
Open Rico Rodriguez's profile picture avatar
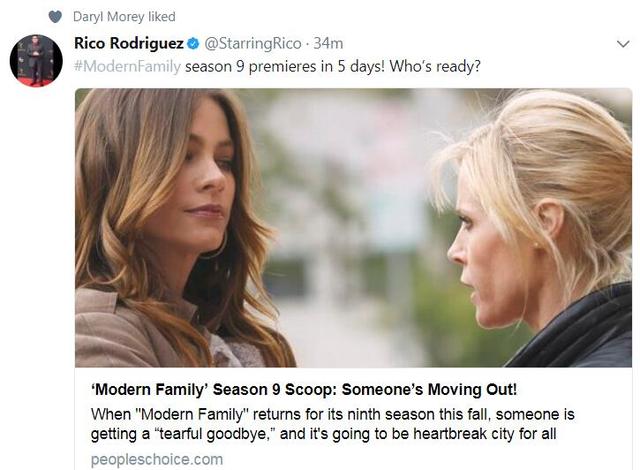(x=36, y=60)
